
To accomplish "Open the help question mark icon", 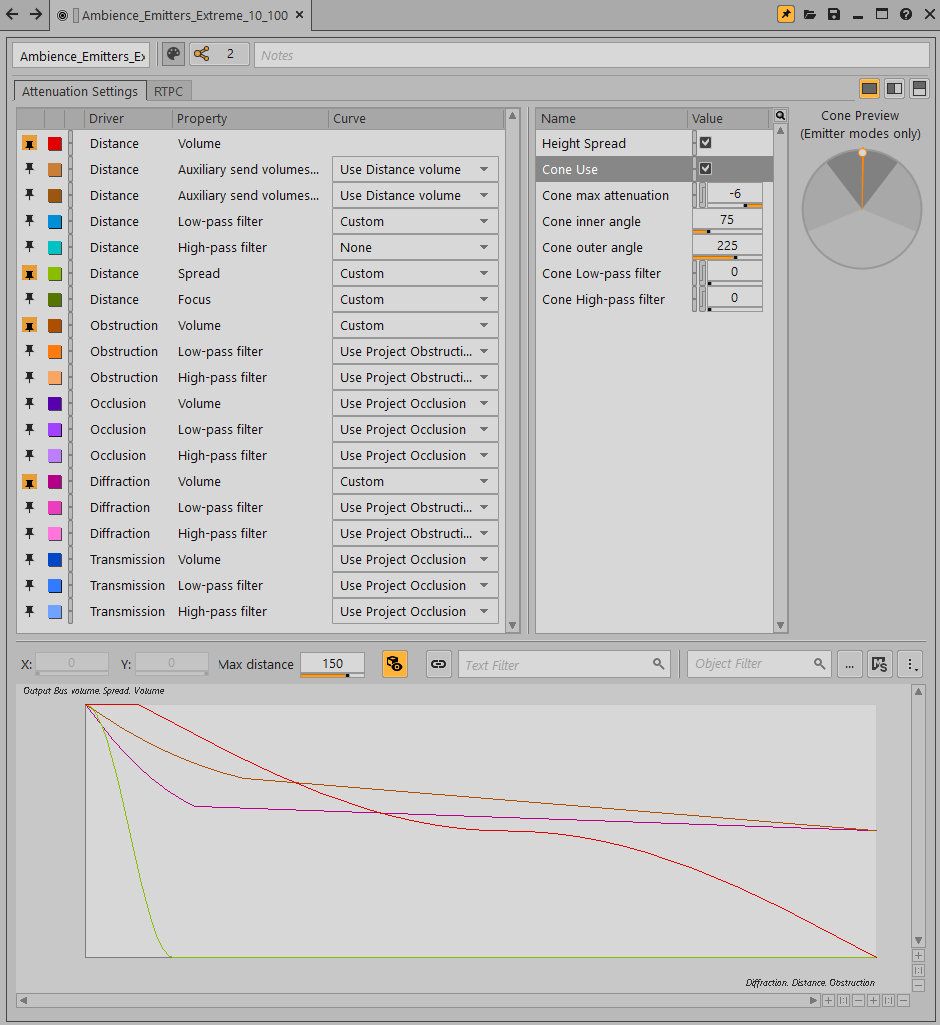I will click(x=906, y=14).
